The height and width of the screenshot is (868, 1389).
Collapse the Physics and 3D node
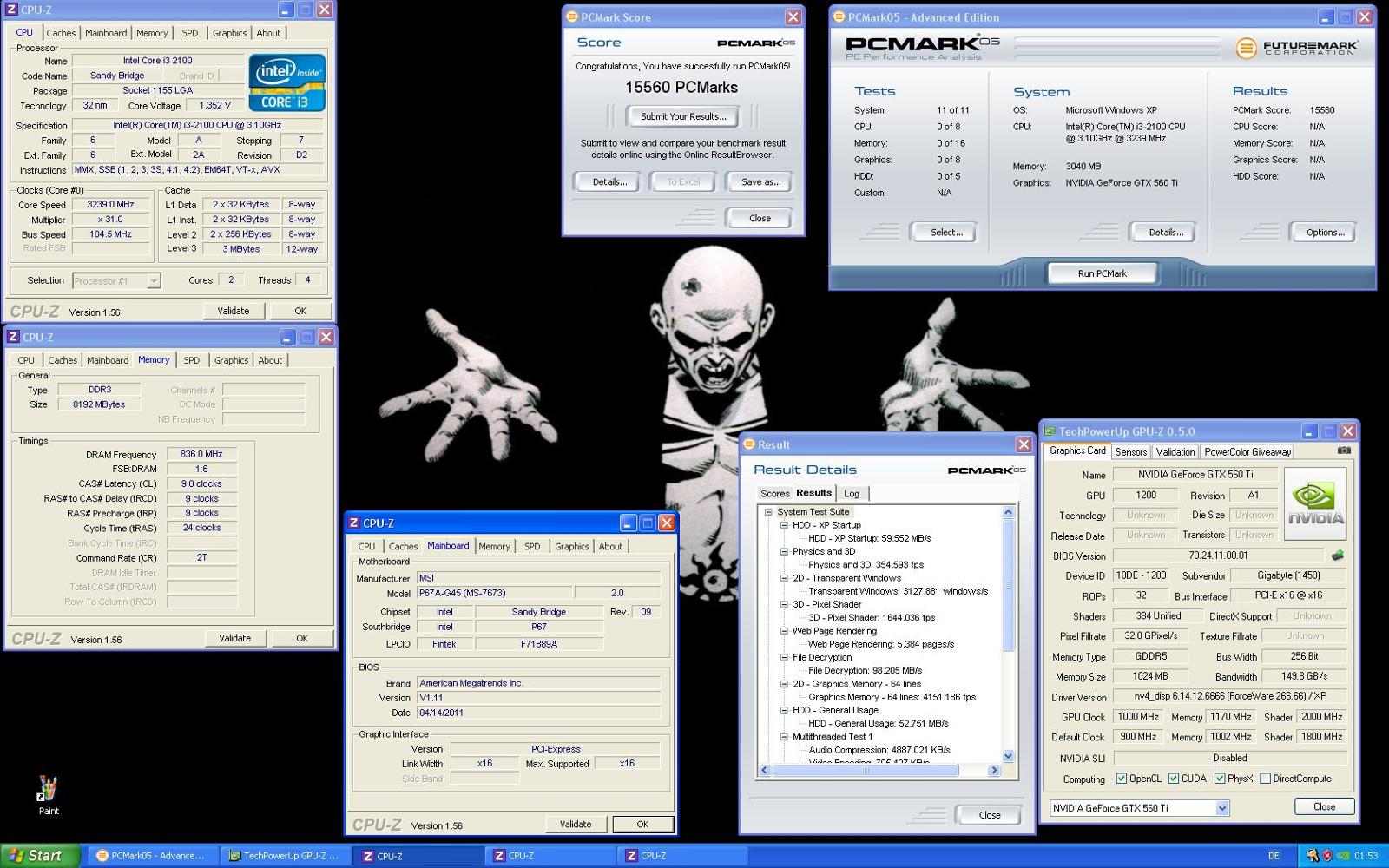click(x=784, y=551)
